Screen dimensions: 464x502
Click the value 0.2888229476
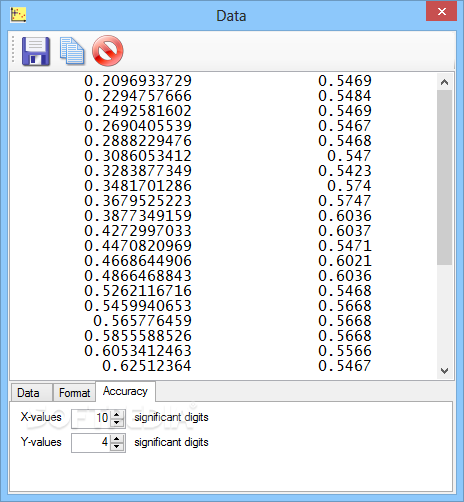pos(138,141)
